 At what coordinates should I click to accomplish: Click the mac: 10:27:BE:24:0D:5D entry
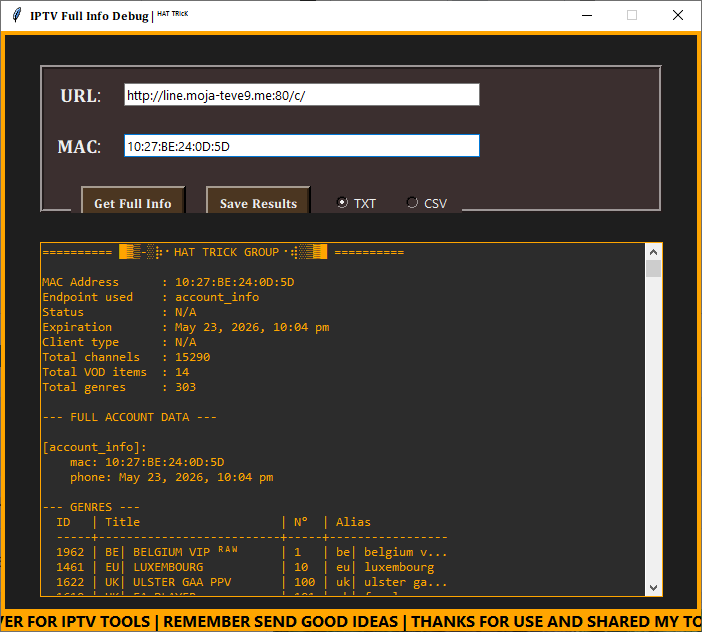pyautogui.click(x=147, y=462)
